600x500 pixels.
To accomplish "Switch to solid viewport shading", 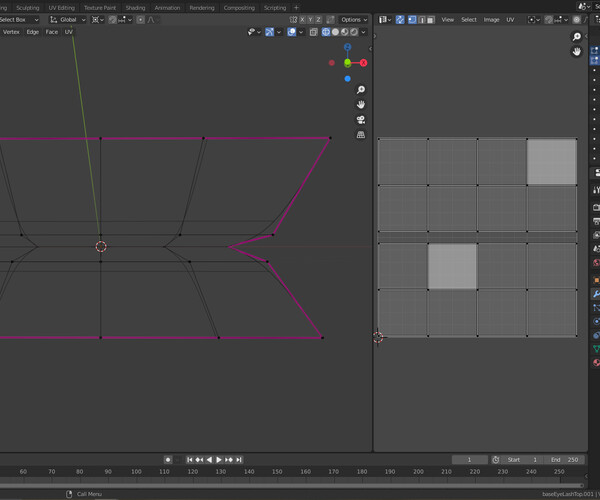I will click(335, 32).
